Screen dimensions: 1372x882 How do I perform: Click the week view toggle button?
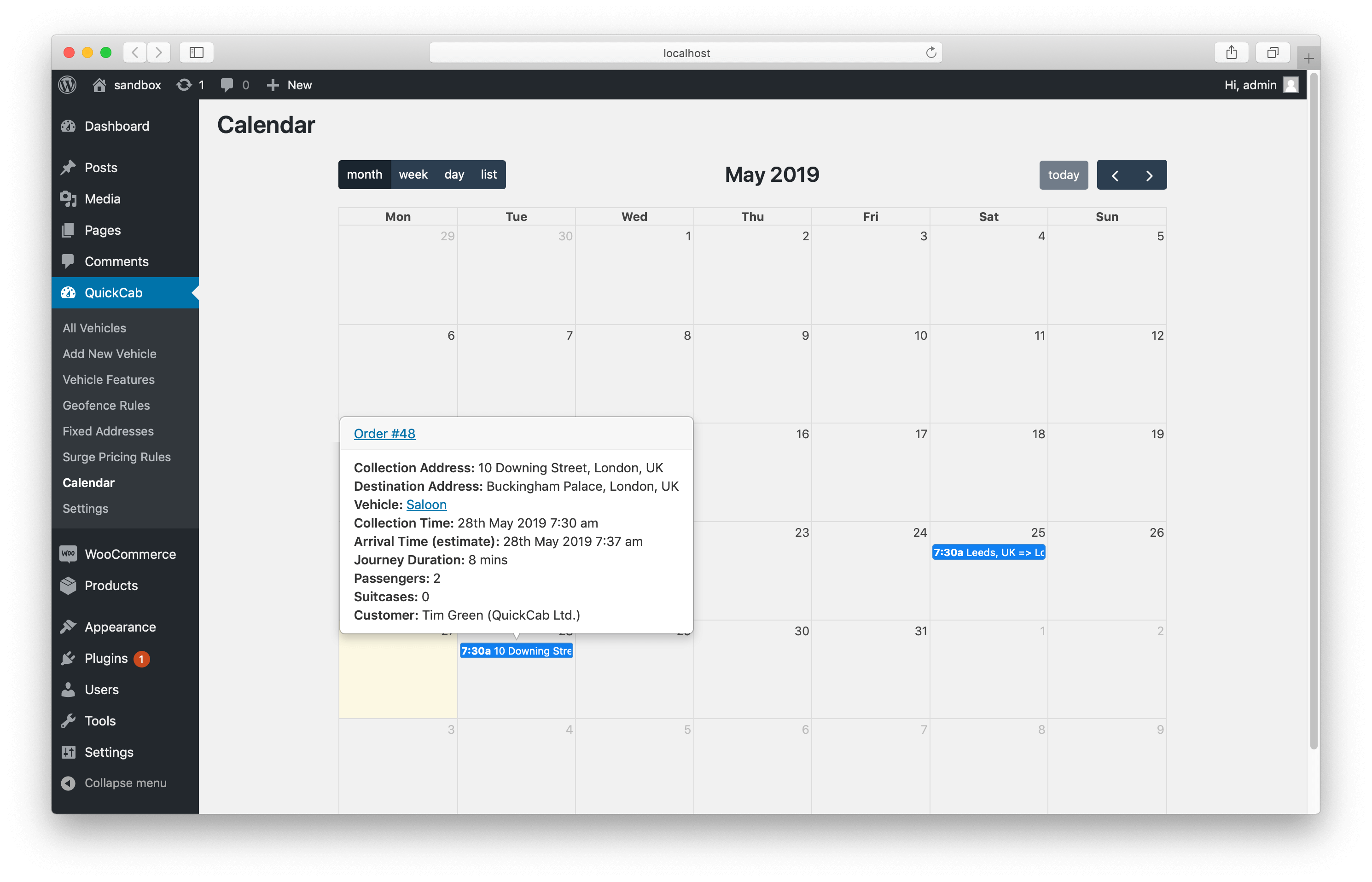click(412, 175)
